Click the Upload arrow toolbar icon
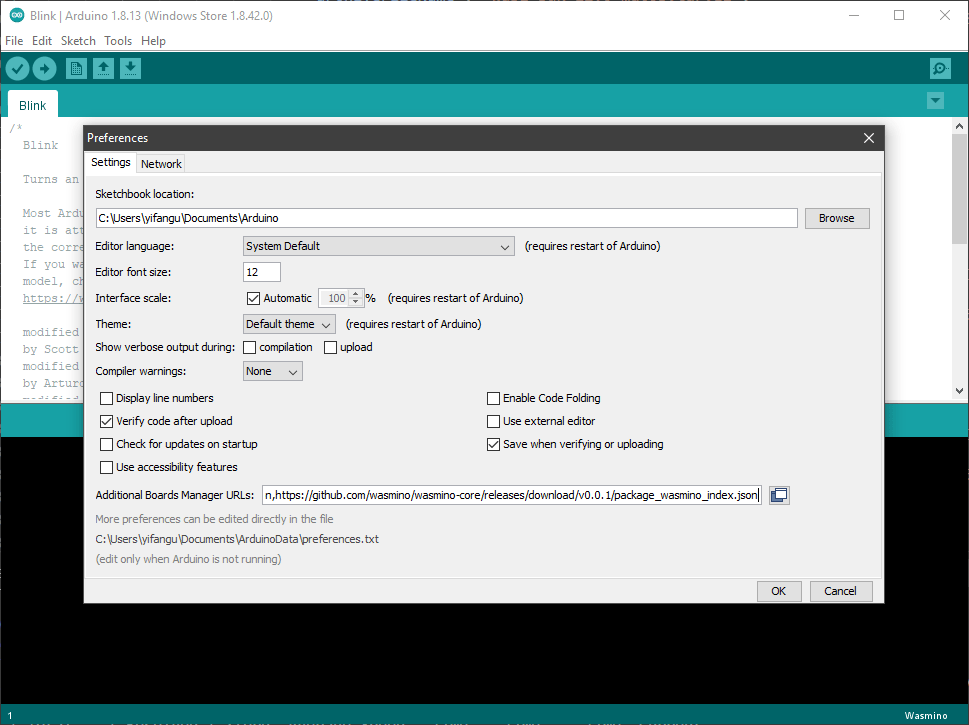 44,69
